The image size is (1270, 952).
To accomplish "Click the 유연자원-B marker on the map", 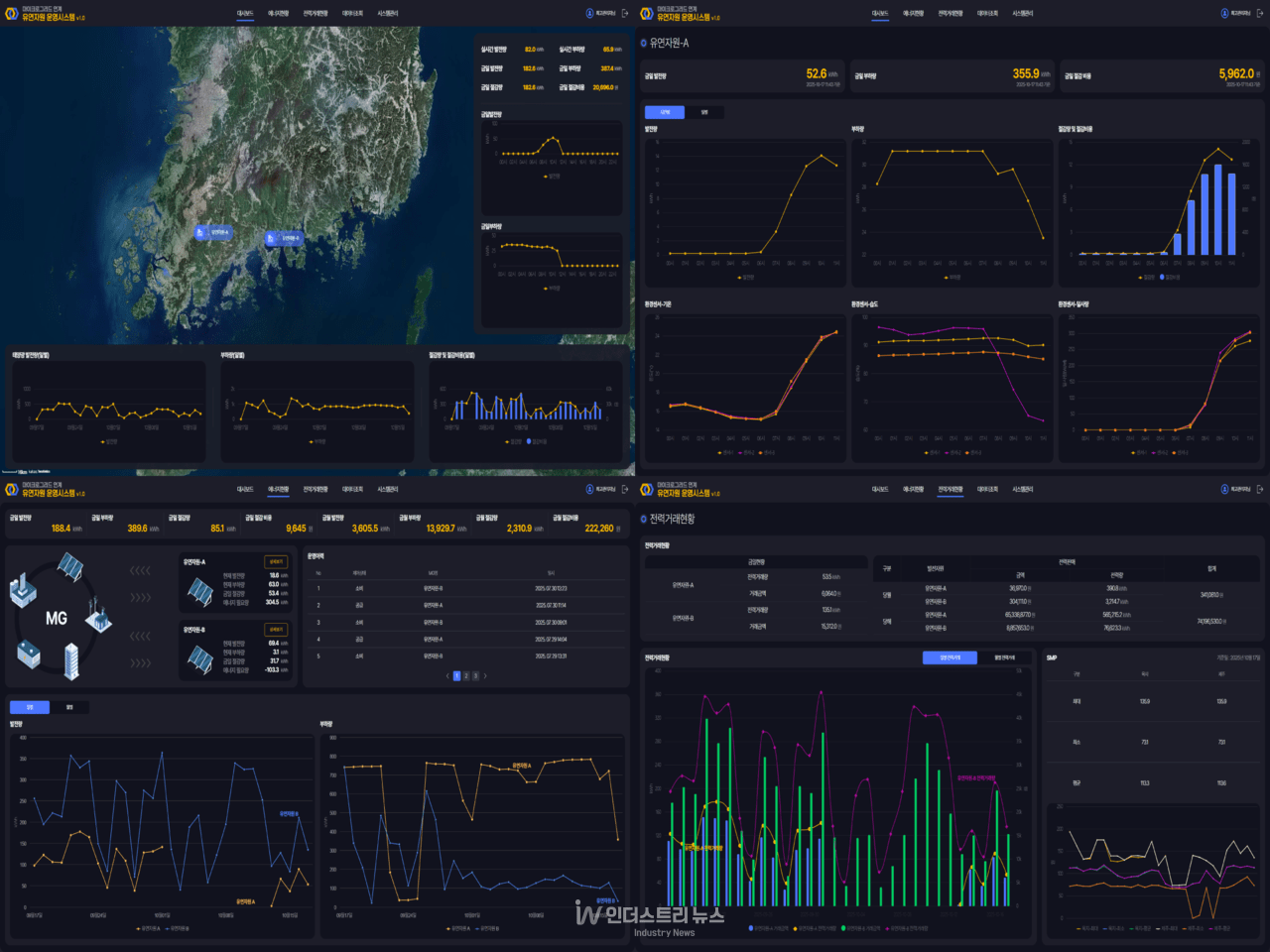I will (284, 238).
